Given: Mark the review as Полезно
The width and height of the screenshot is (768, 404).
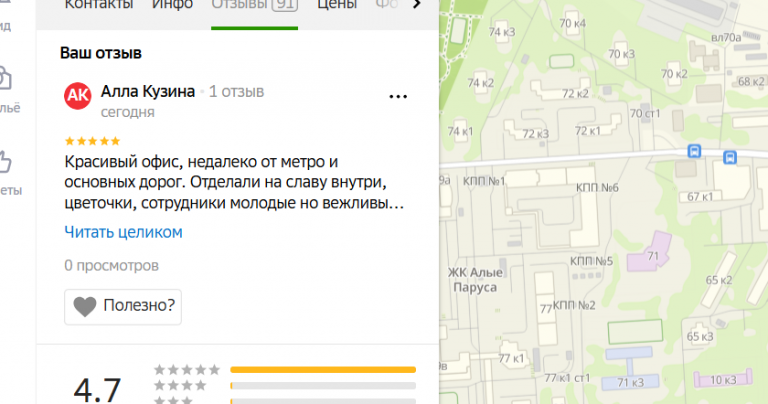Looking at the screenshot, I should tap(123, 307).
